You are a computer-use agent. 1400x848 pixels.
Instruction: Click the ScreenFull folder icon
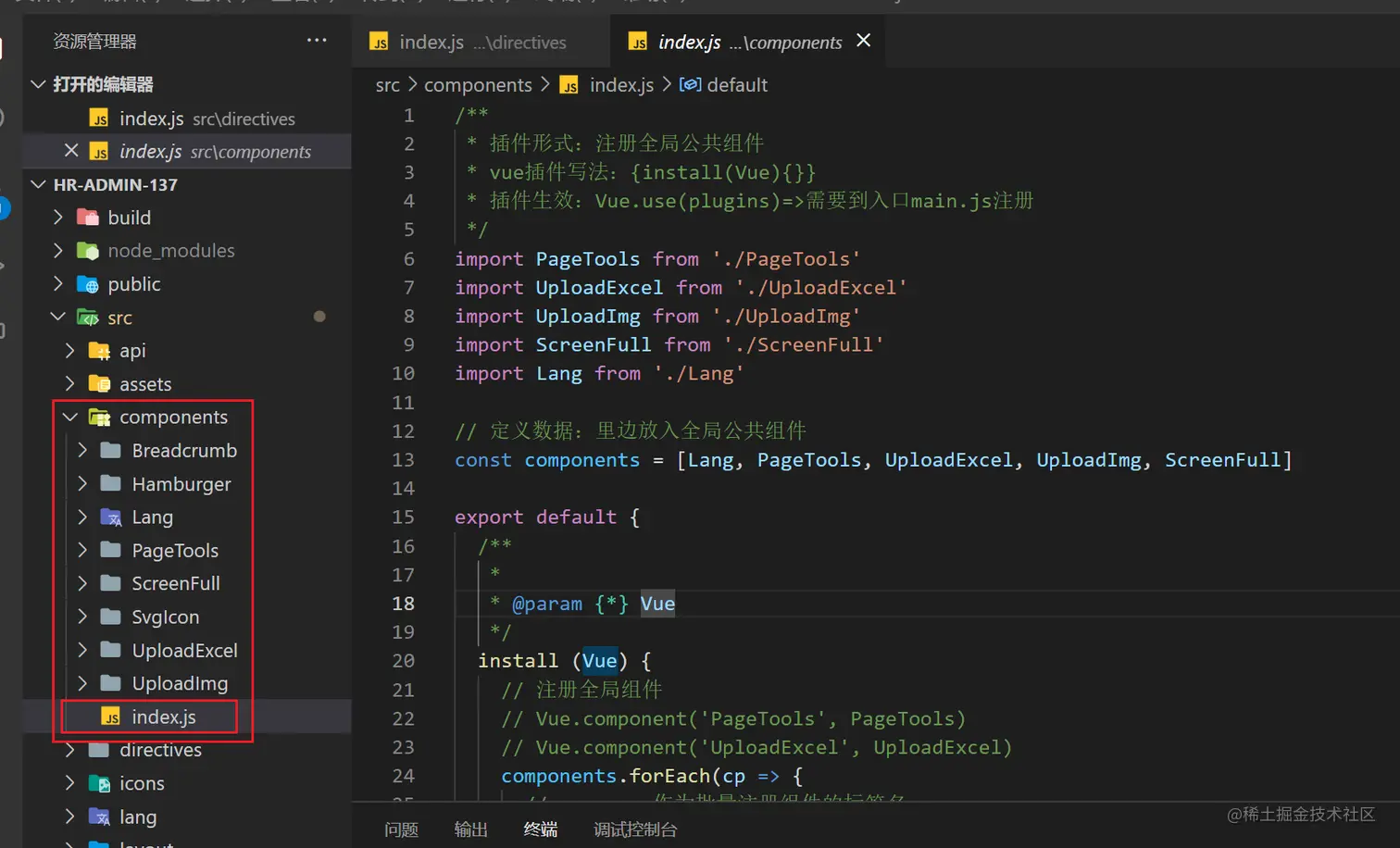[x=111, y=584]
